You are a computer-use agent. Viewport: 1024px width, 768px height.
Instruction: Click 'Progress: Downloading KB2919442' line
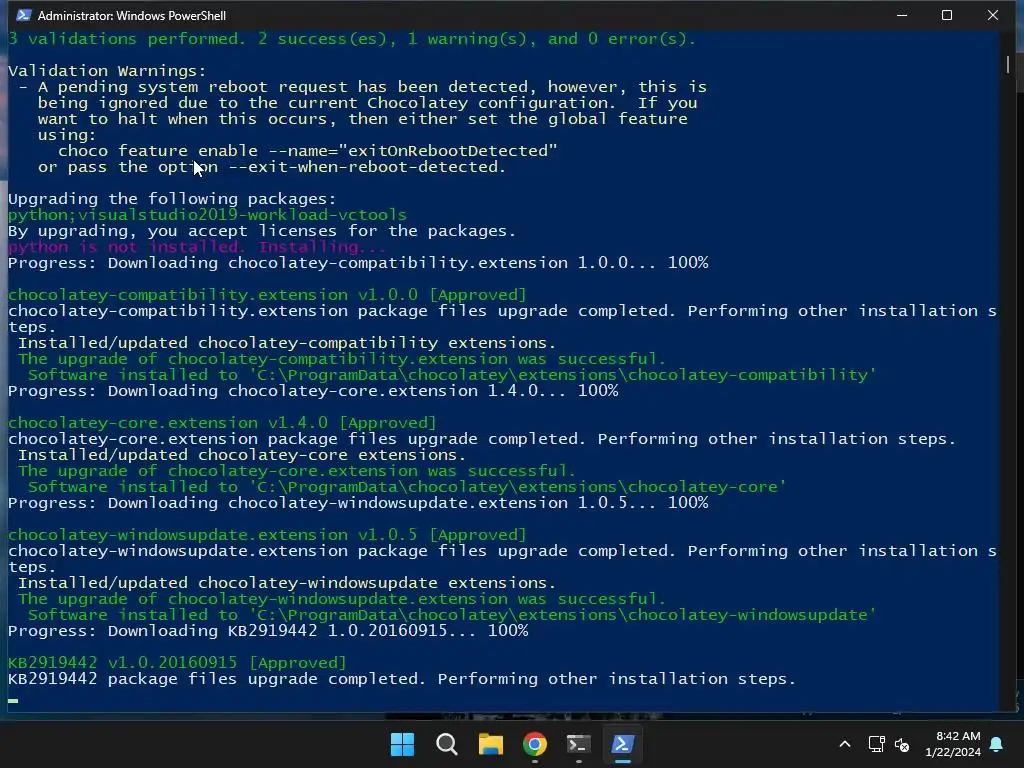click(x=268, y=631)
